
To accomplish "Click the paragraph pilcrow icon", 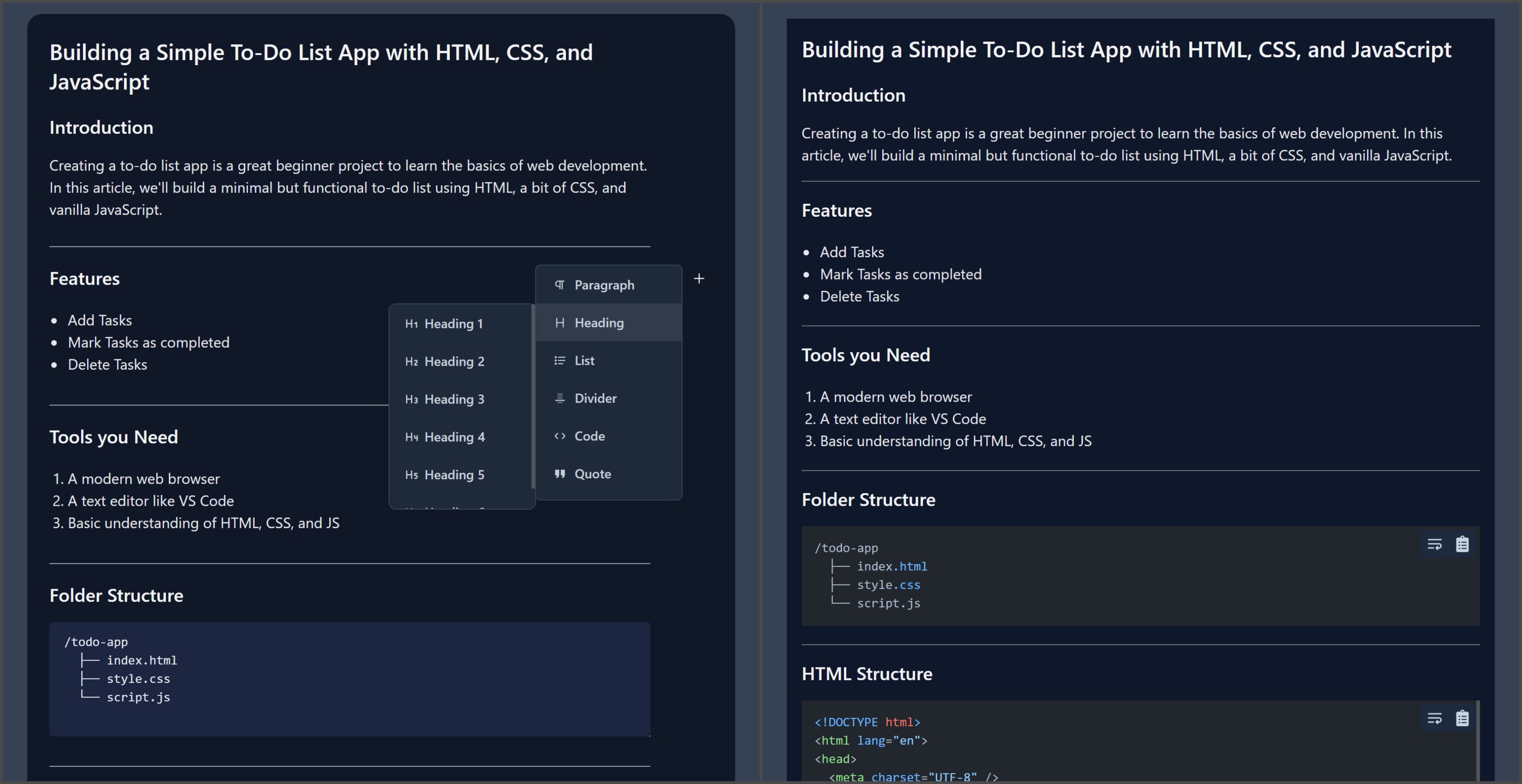I will point(560,285).
